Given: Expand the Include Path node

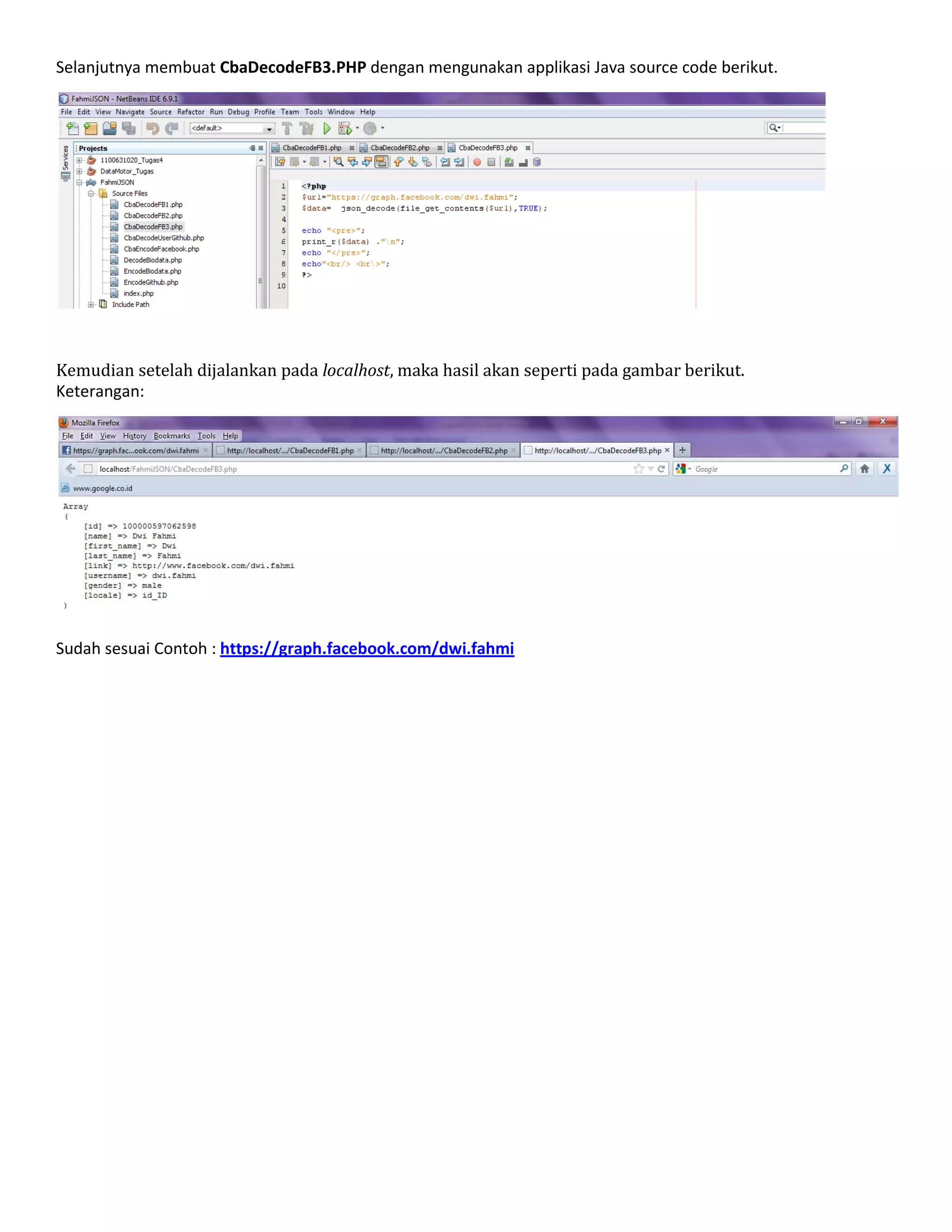Looking at the screenshot, I should (91, 305).
